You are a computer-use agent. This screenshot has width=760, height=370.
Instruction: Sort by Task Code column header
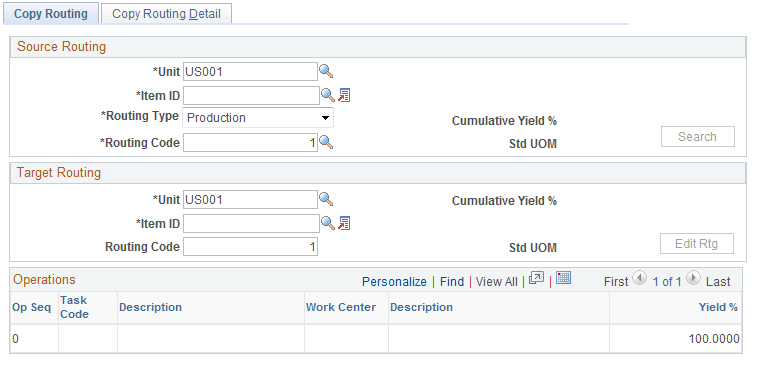point(74,307)
